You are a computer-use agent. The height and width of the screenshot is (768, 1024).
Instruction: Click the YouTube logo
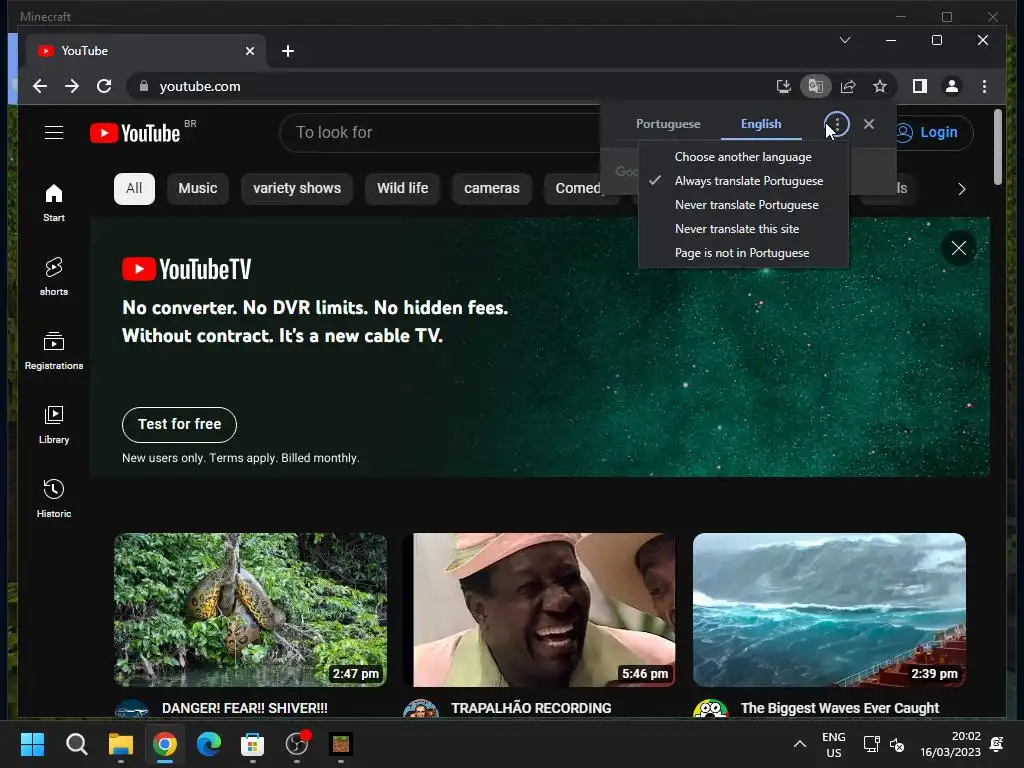[x=135, y=133]
